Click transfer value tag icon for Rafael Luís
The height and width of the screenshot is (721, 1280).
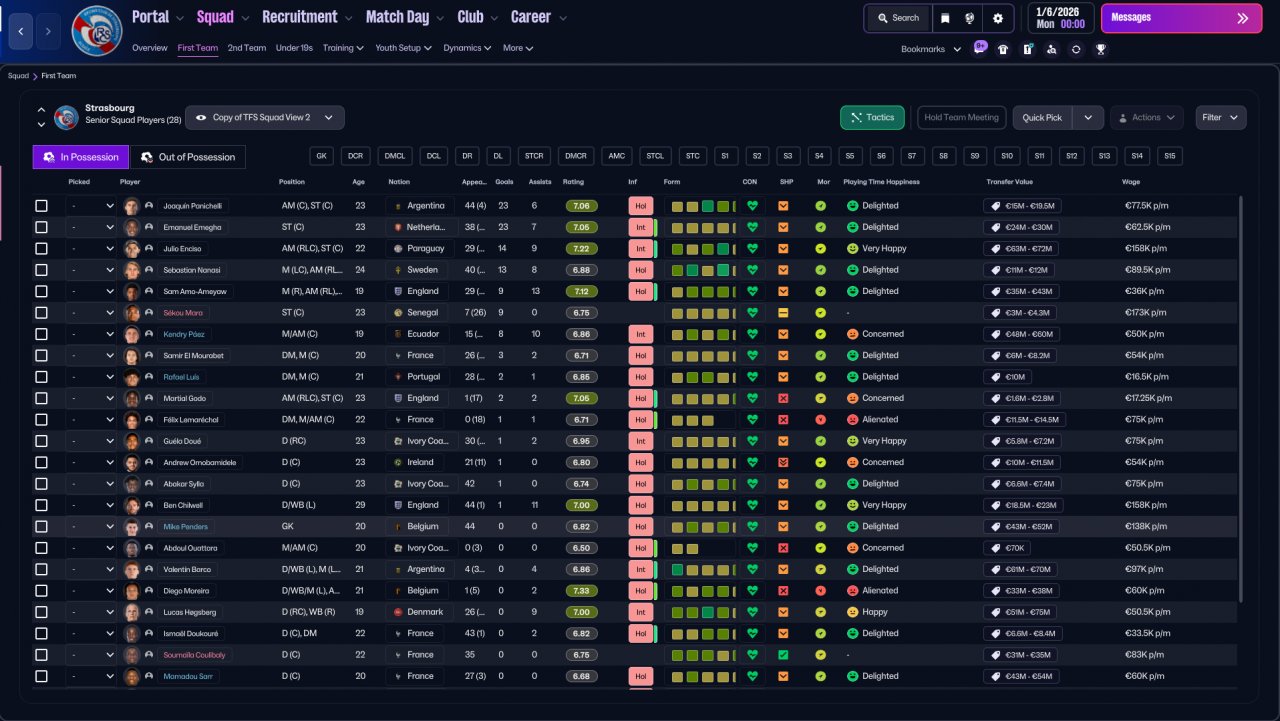[996, 377]
